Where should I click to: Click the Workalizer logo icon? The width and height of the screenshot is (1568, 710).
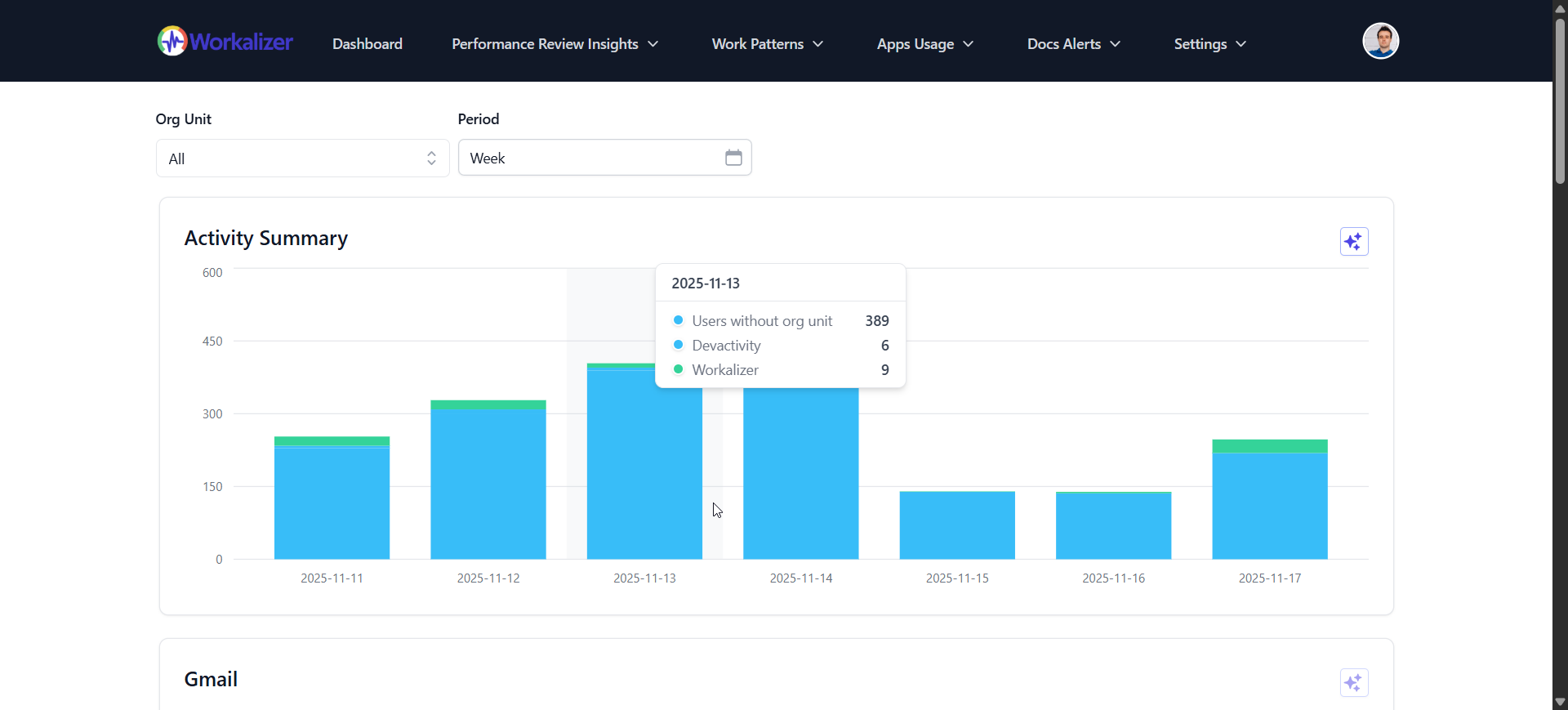click(171, 41)
